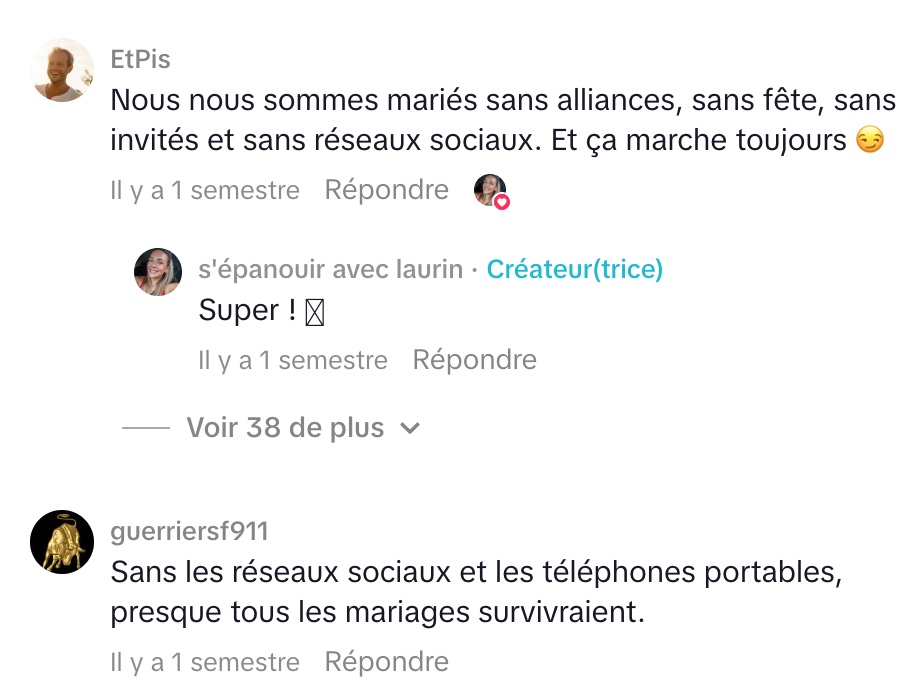Click Répondre under guerriersf911 comment
This screenshot has height=692, width=918.
coord(386,661)
